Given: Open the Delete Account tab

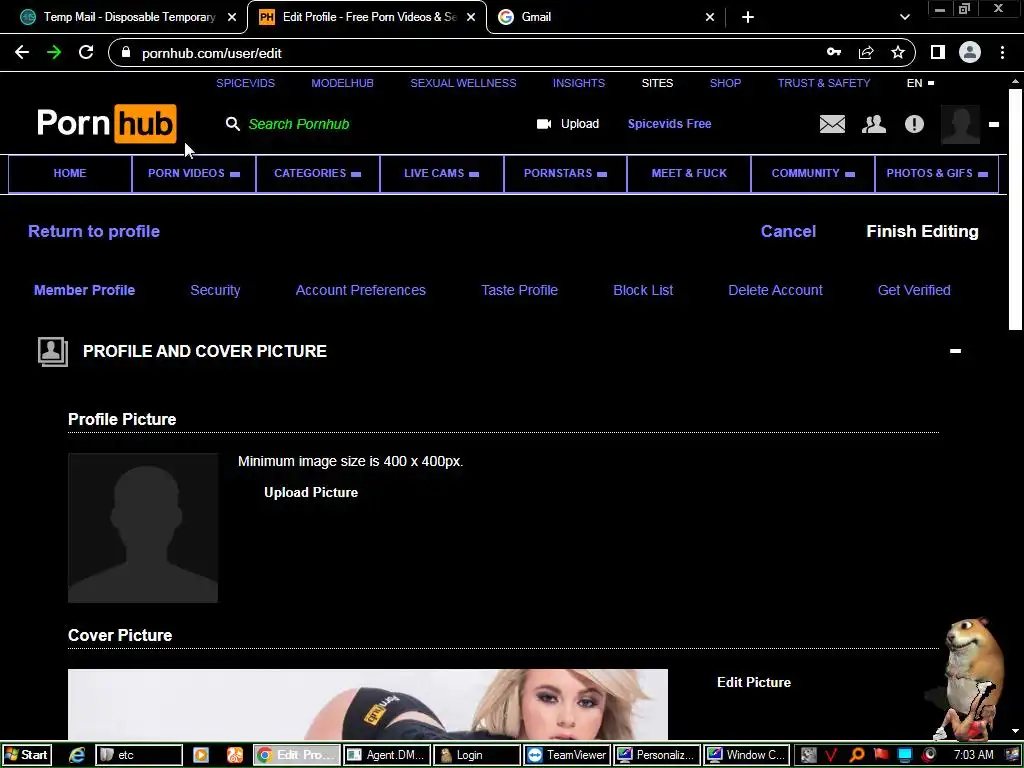Looking at the screenshot, I should [x=775, y=290].
